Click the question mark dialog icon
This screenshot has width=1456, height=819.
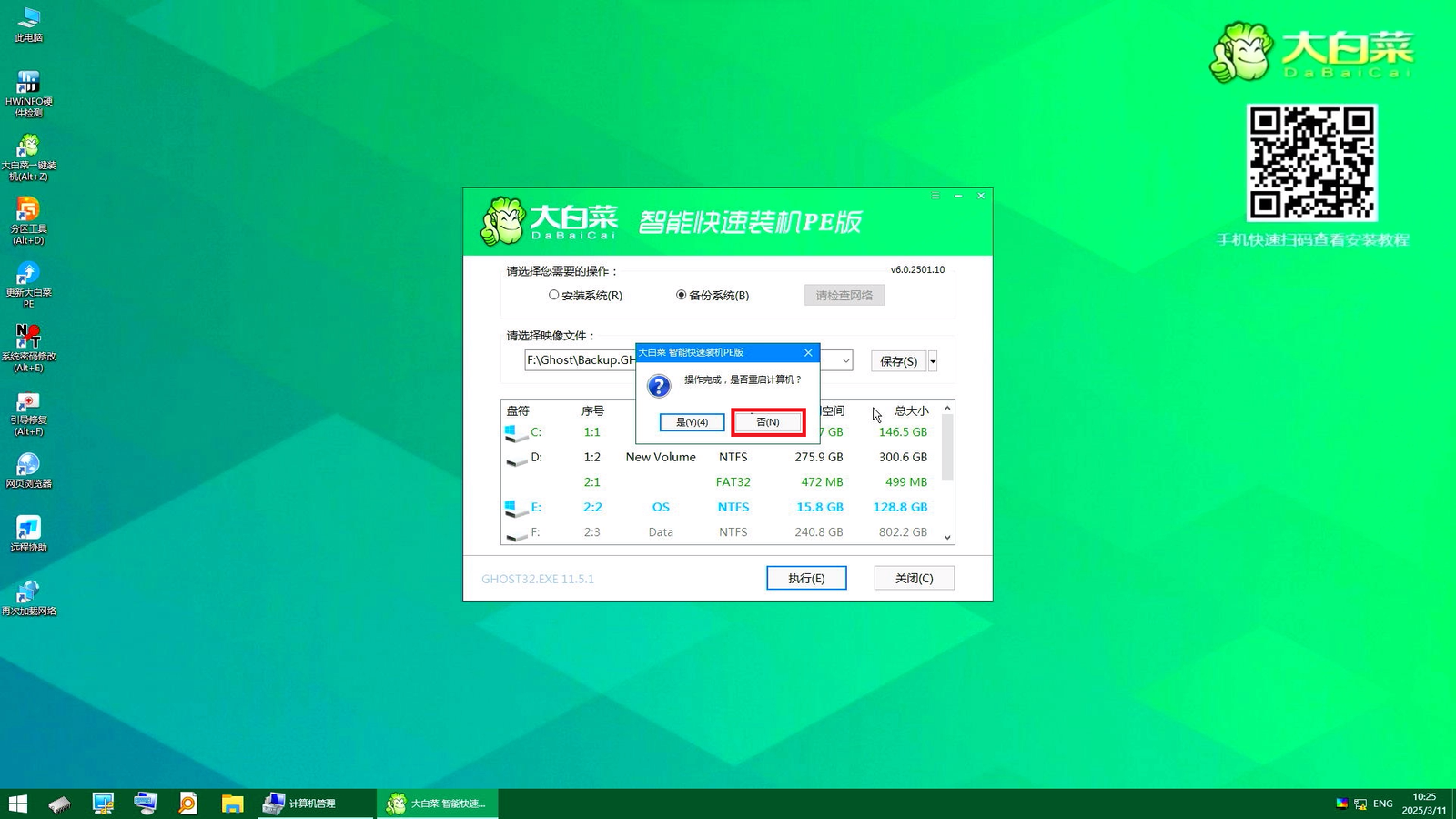[659, 386]
